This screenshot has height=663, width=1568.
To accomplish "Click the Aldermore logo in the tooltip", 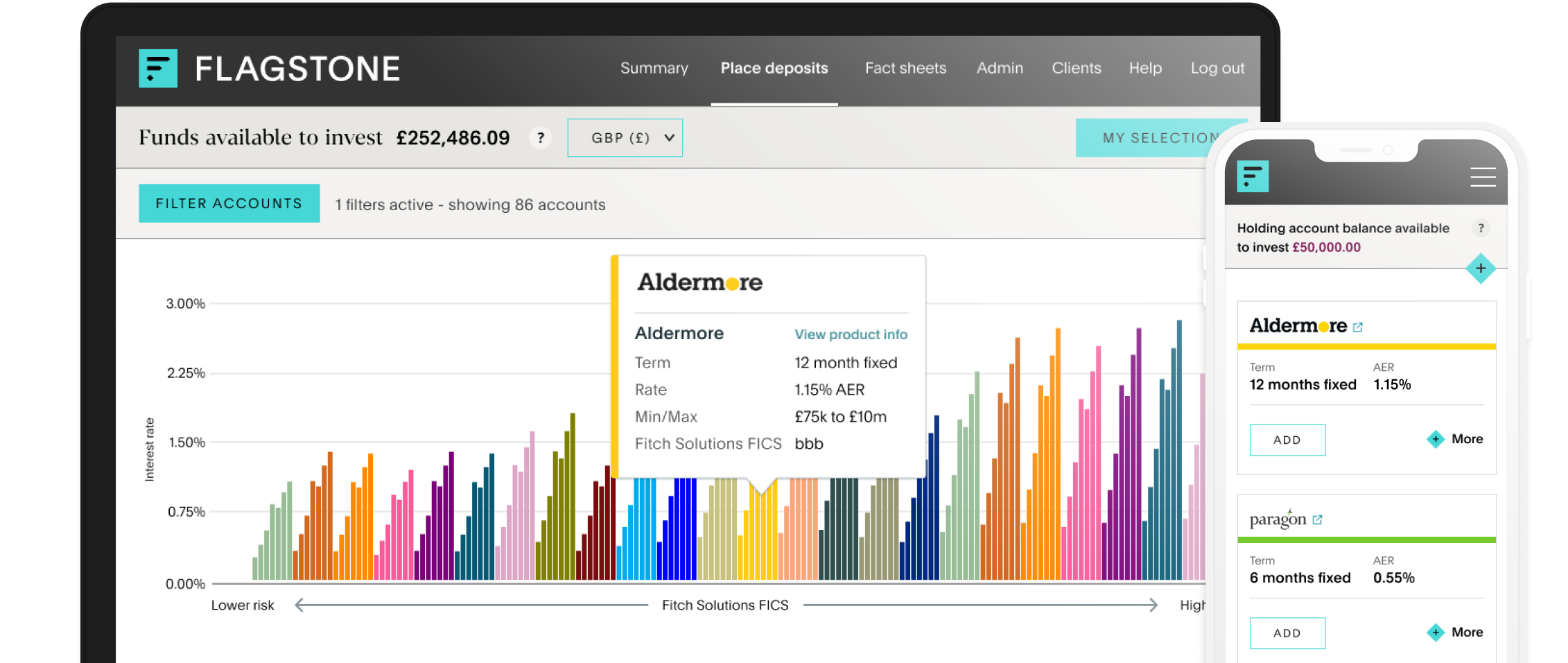I will (700, 282).
